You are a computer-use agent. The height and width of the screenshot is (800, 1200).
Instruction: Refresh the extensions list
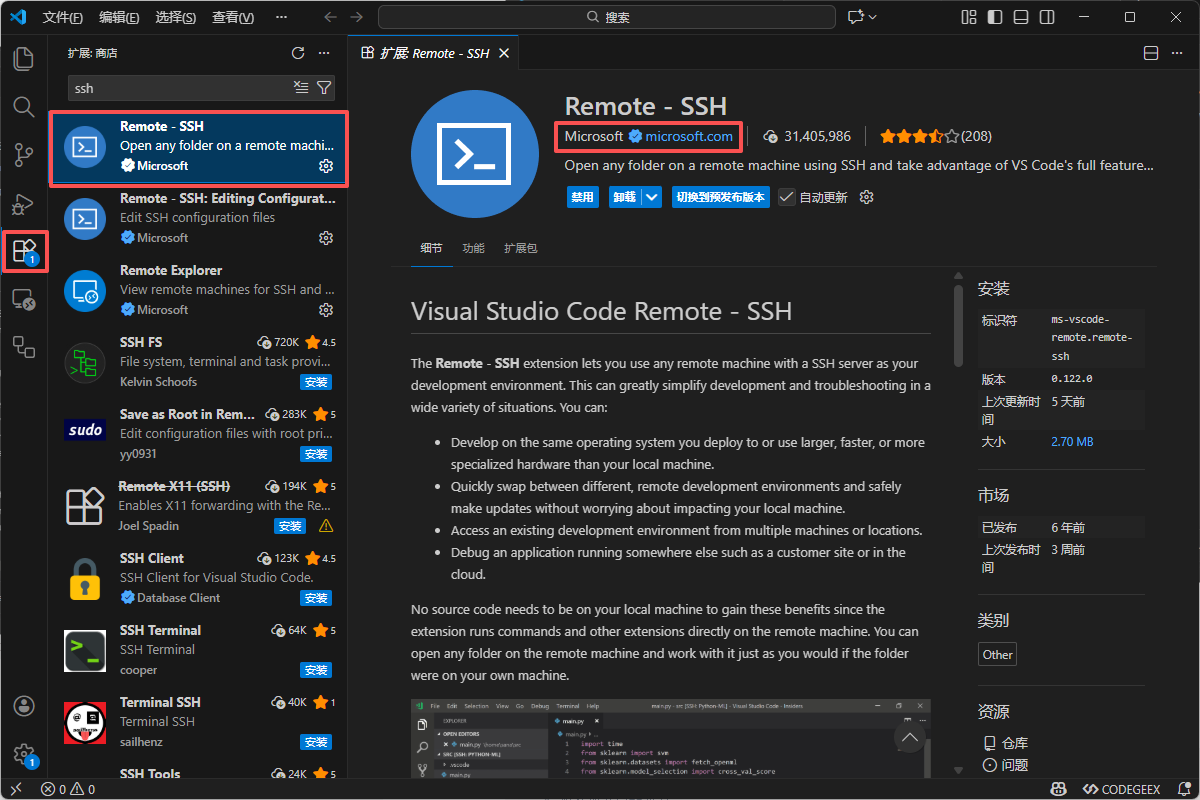(297, 53)
